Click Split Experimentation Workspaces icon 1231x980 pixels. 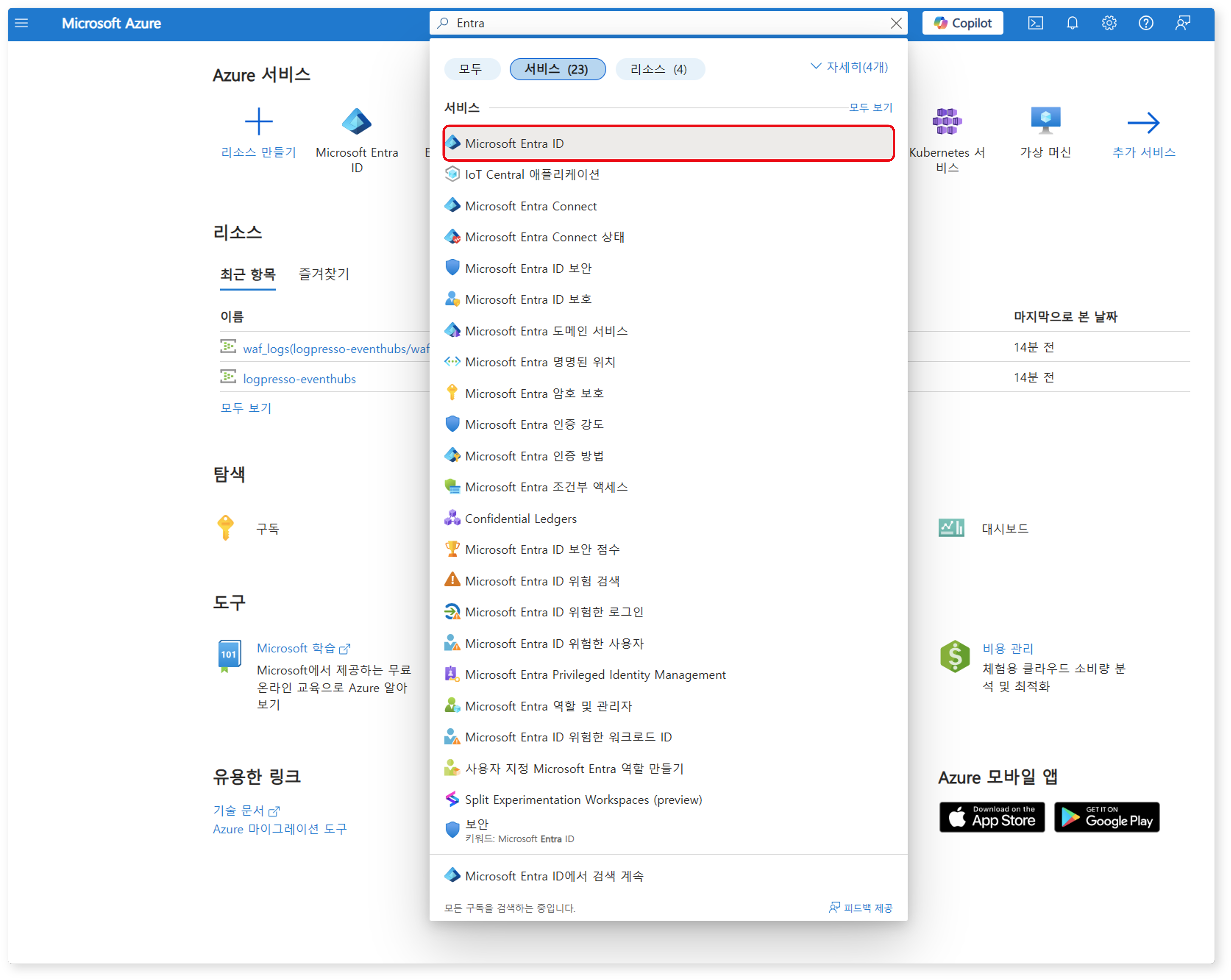(x=452, y=799)
